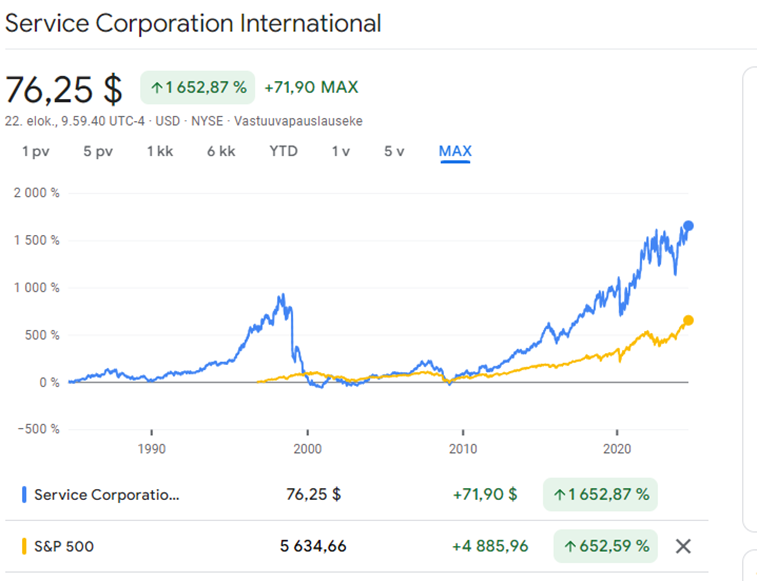Click the blue endpoint dot on chart
Image resolution: width=757 pixels, height=581 pixels.
pos(688,226)
